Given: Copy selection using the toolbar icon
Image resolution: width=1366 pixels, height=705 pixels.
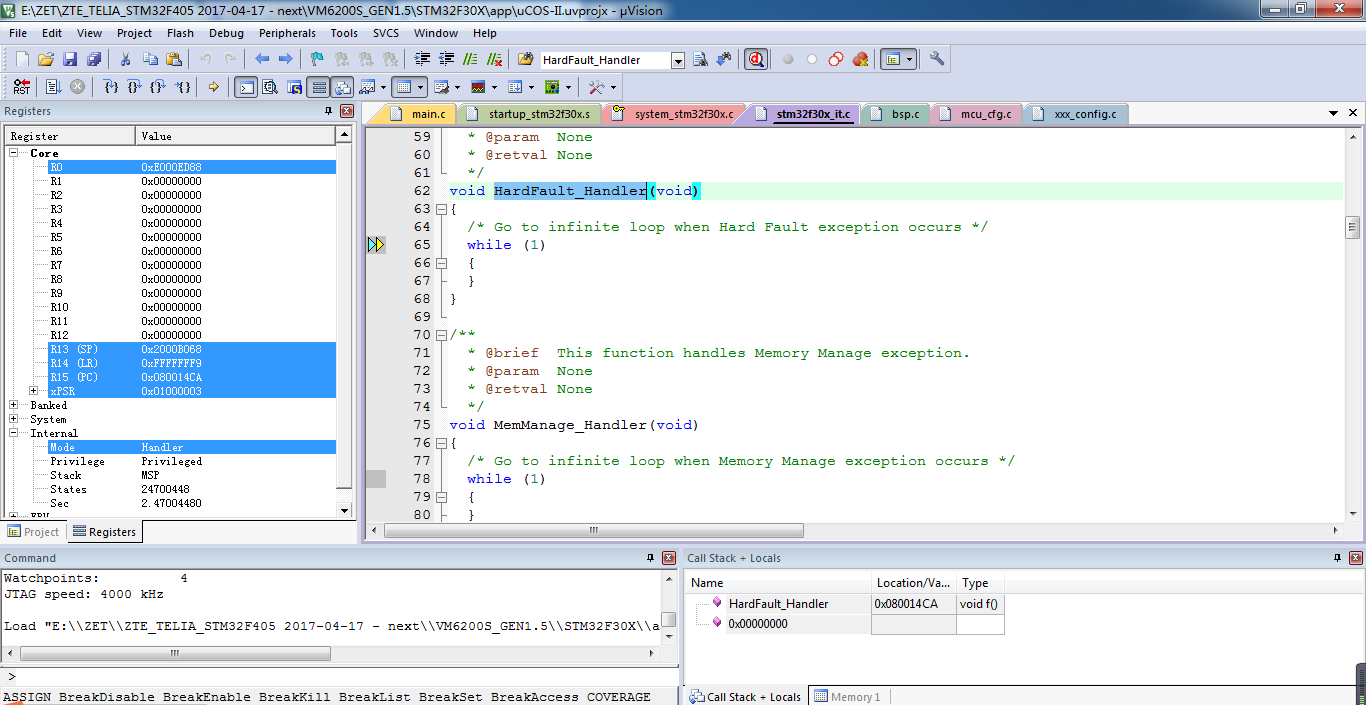Looking at the screenshot, I should coord(150,59).
